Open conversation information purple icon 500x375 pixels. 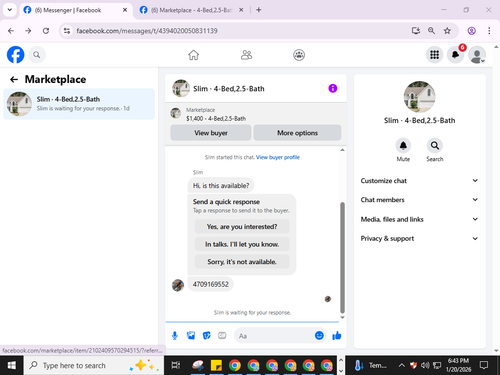click(333, 88)
